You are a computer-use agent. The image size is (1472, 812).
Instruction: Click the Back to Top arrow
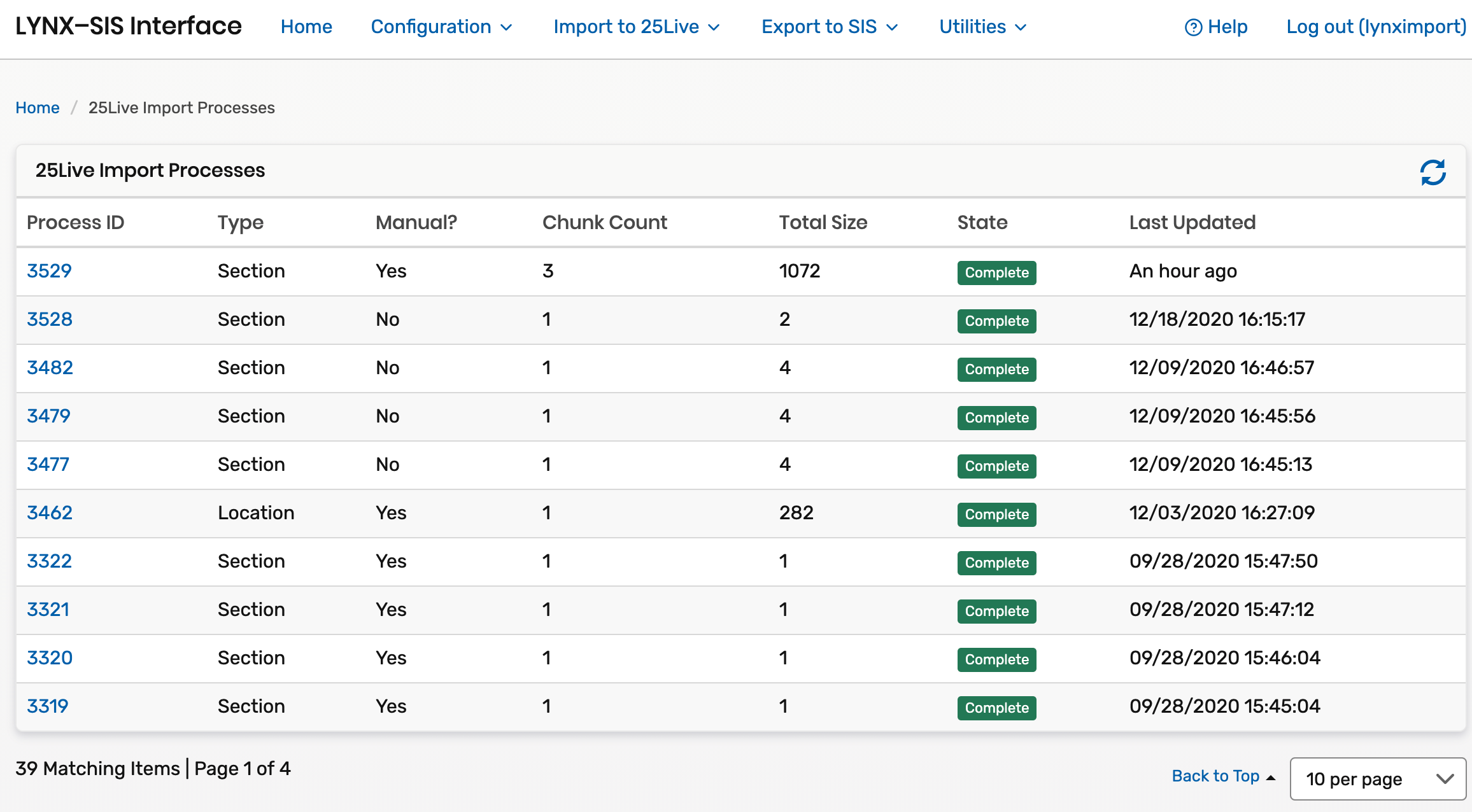point(1271,777)
